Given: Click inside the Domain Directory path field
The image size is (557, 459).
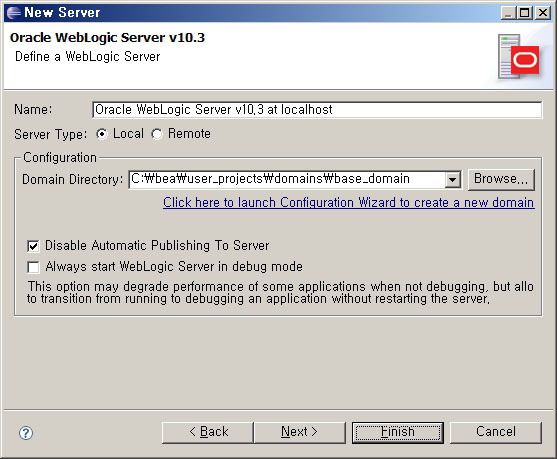Looking at the screenshot, I should tap(286, 179).
